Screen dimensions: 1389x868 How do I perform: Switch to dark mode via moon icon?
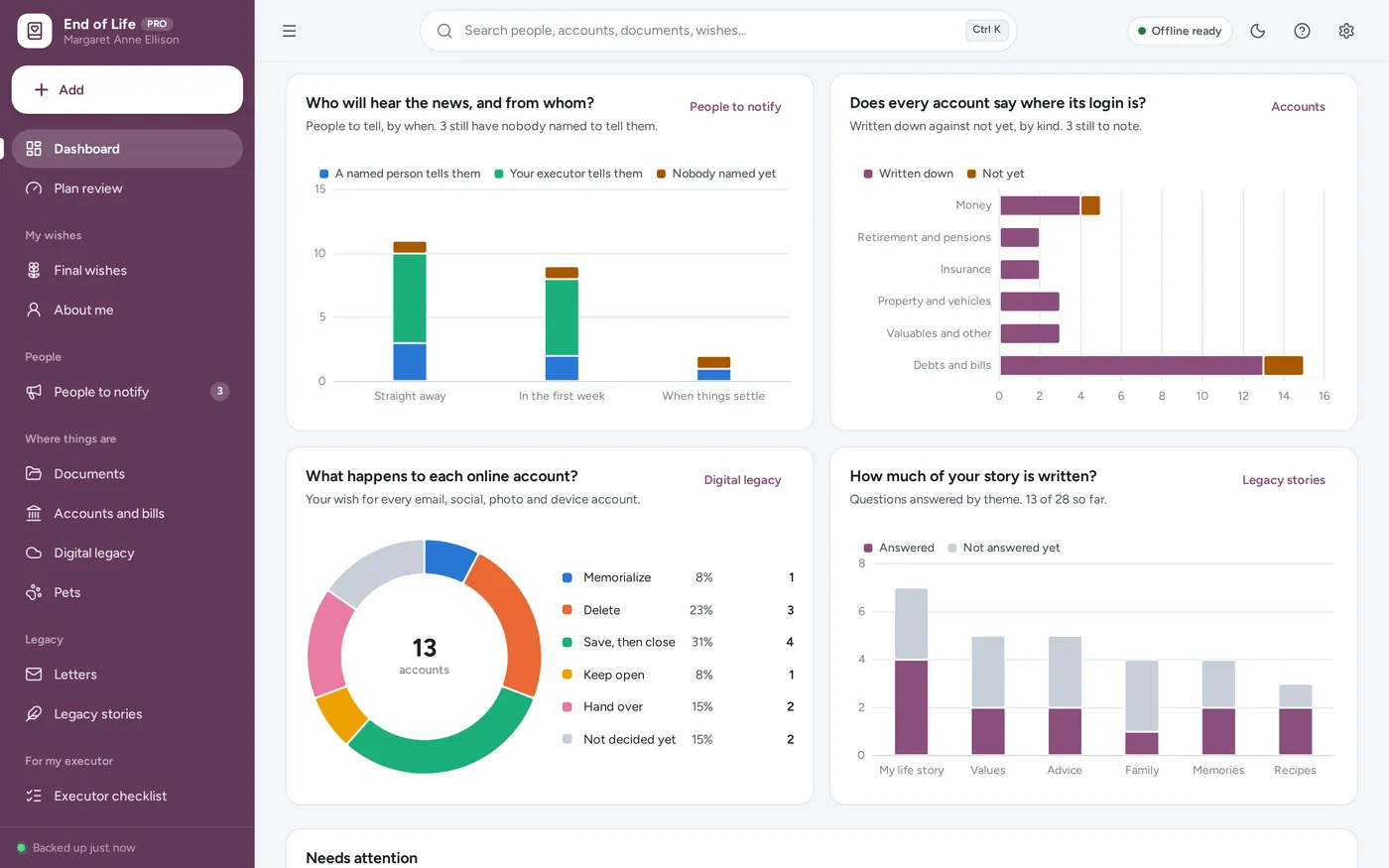tap(1258, 31)
